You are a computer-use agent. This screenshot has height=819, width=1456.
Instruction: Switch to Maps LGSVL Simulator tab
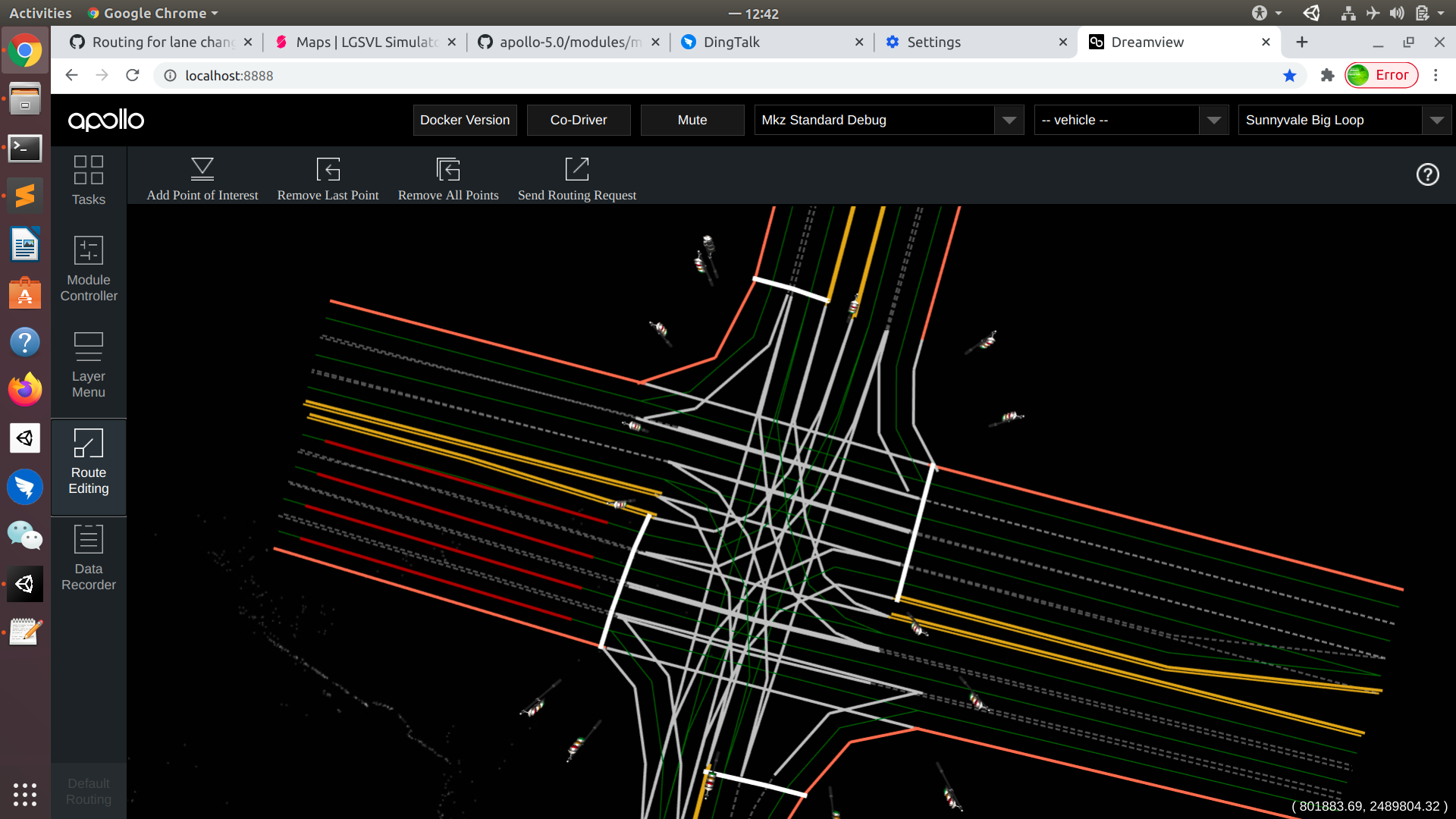(x=366, y=42)
